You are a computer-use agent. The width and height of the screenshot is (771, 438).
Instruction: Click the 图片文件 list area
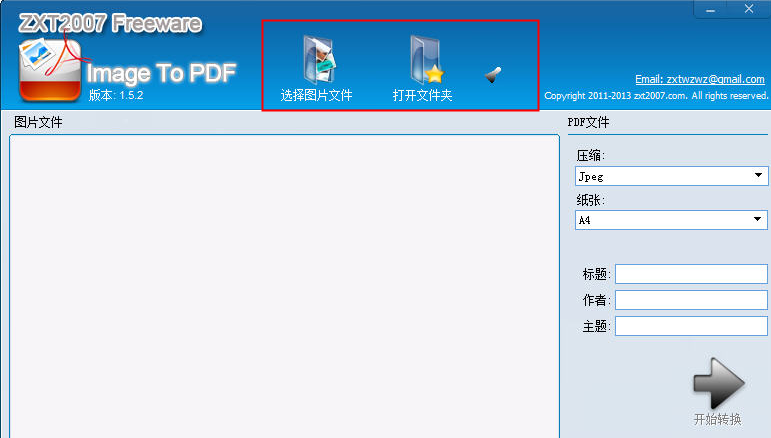(x=284, y=286)
